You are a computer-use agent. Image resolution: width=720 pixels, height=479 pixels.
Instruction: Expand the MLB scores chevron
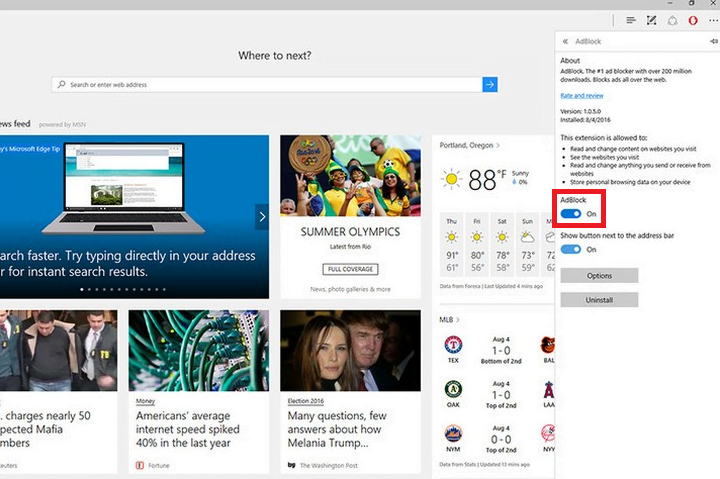pyautogui.click(x=458, y=320)
